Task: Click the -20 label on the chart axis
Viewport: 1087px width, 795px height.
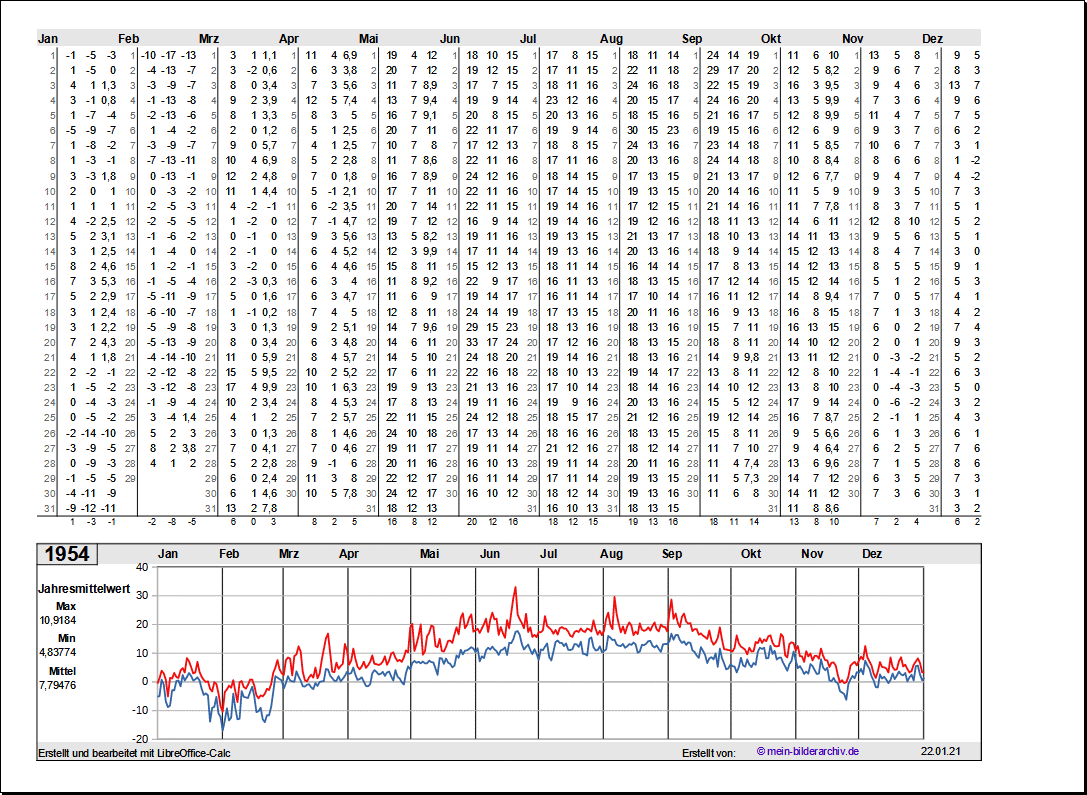Action: (140, 738)
